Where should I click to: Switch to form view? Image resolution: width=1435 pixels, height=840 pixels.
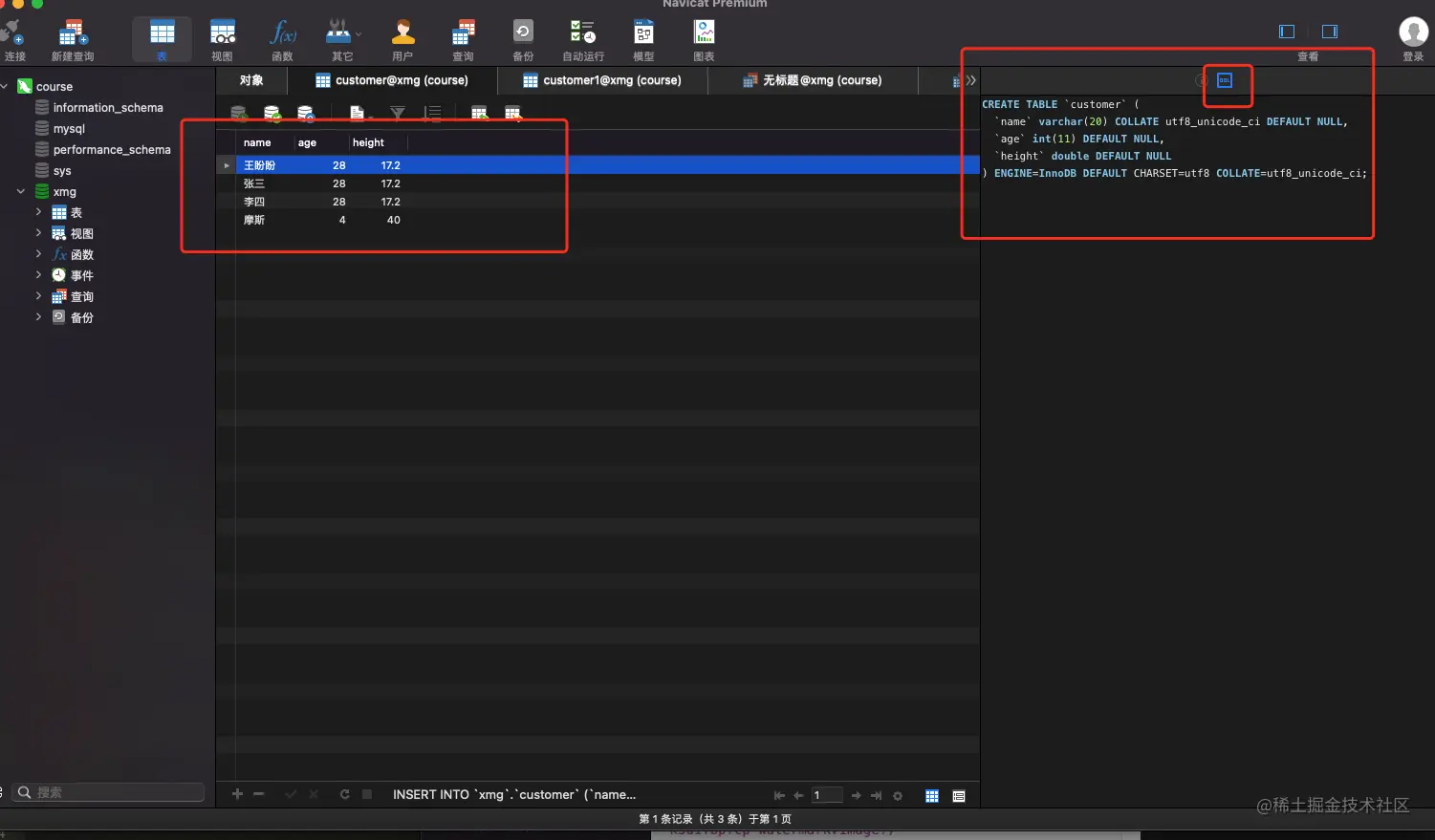[959, 795]
